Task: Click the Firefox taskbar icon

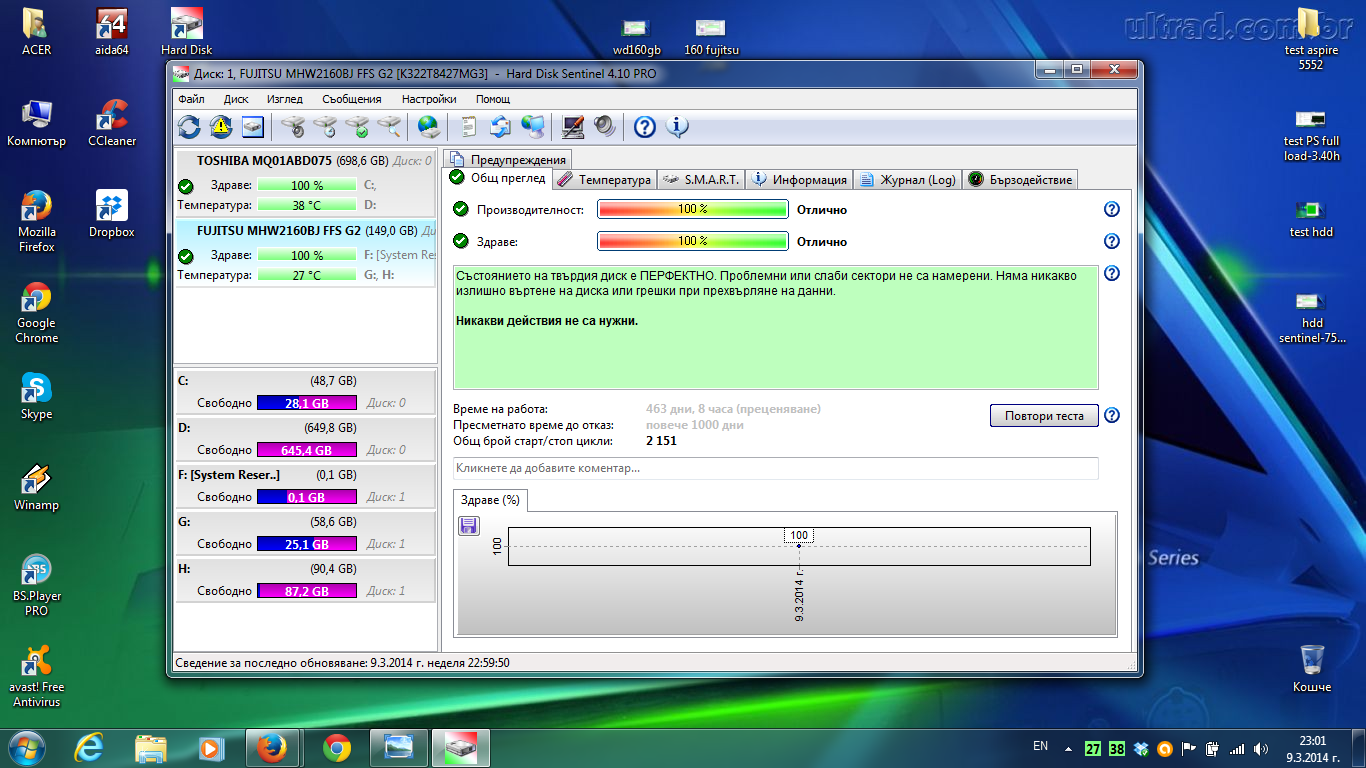Action: (x=272, y=747)
